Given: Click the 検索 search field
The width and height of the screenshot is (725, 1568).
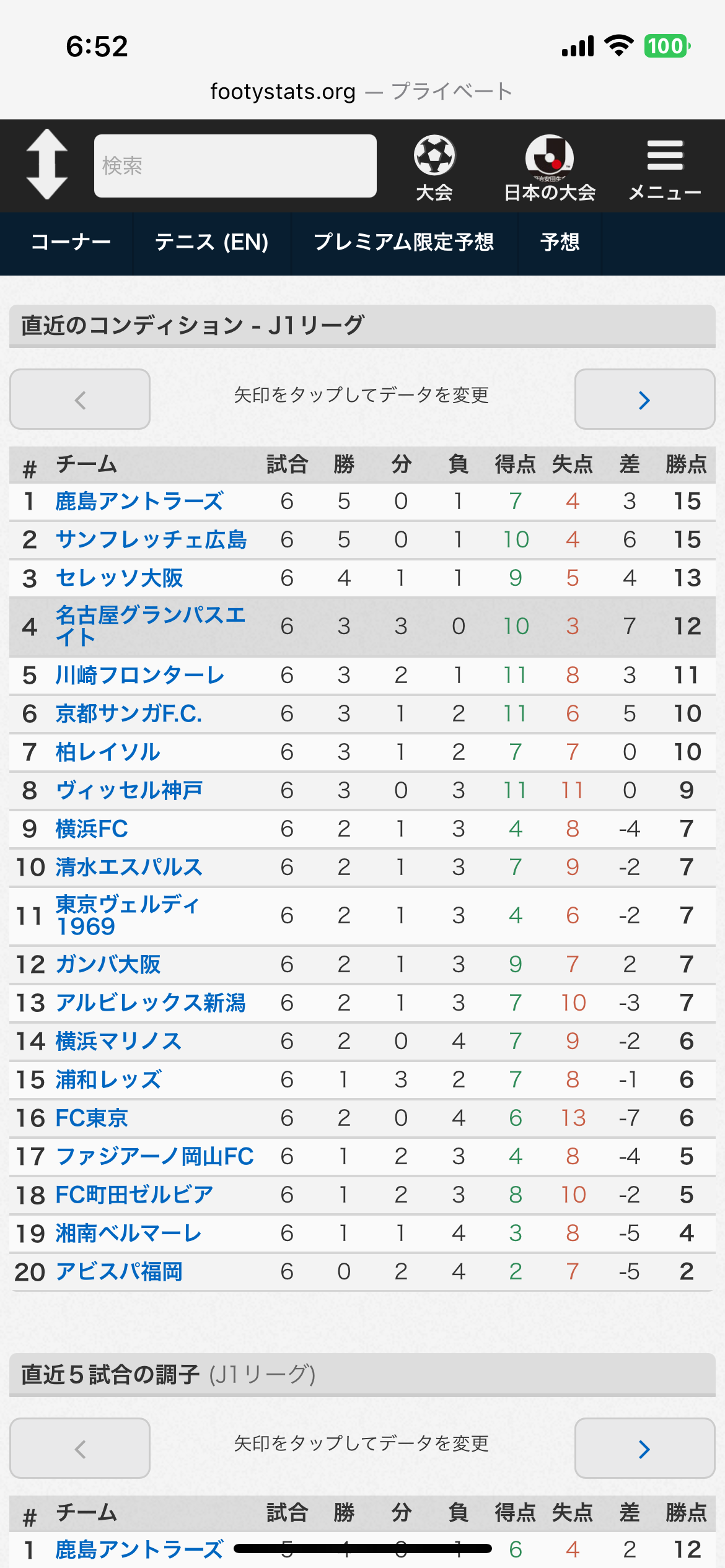Looking at the screenshot, I should (x=235, y=166).
